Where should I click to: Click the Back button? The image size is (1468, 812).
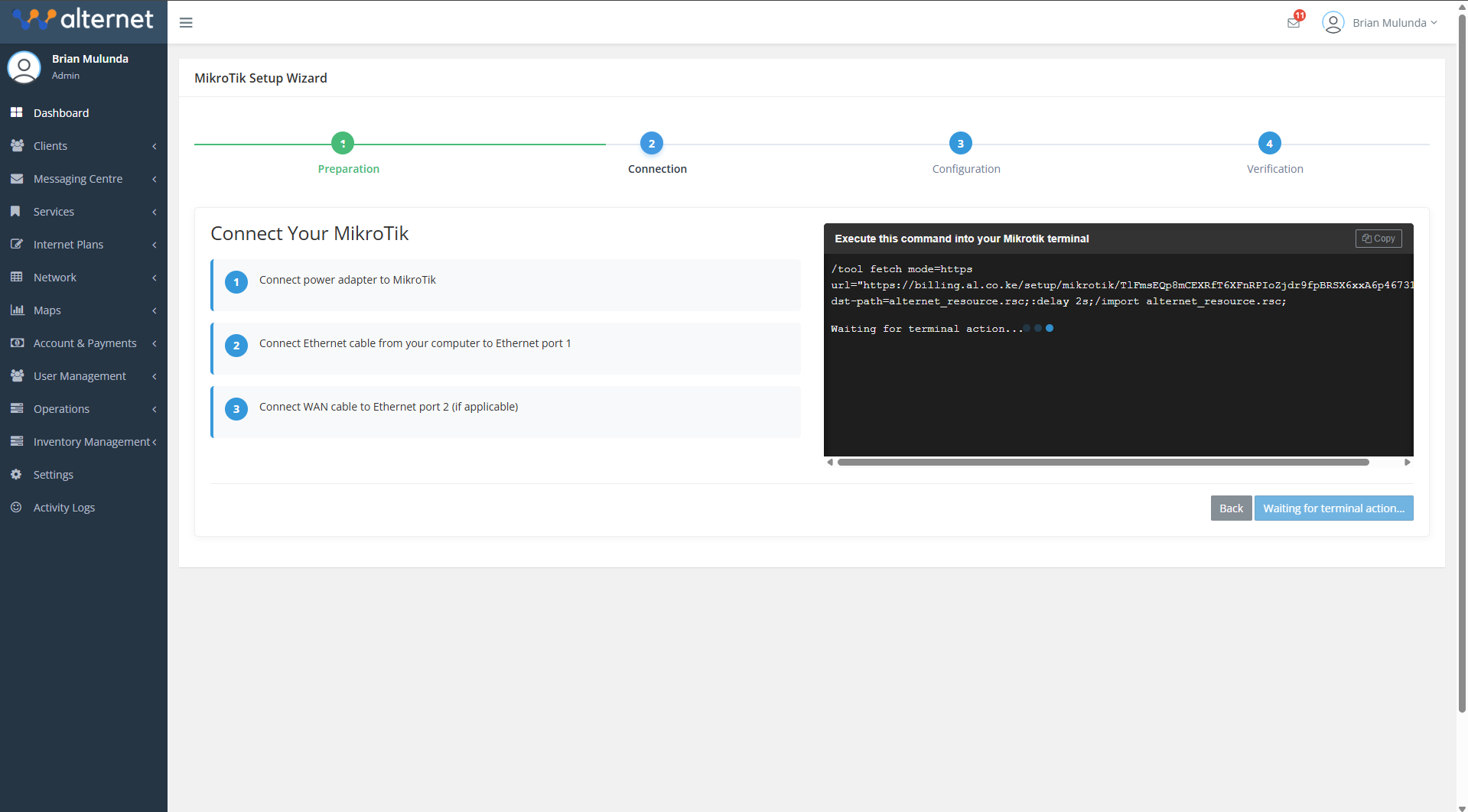pos(1231,508)
